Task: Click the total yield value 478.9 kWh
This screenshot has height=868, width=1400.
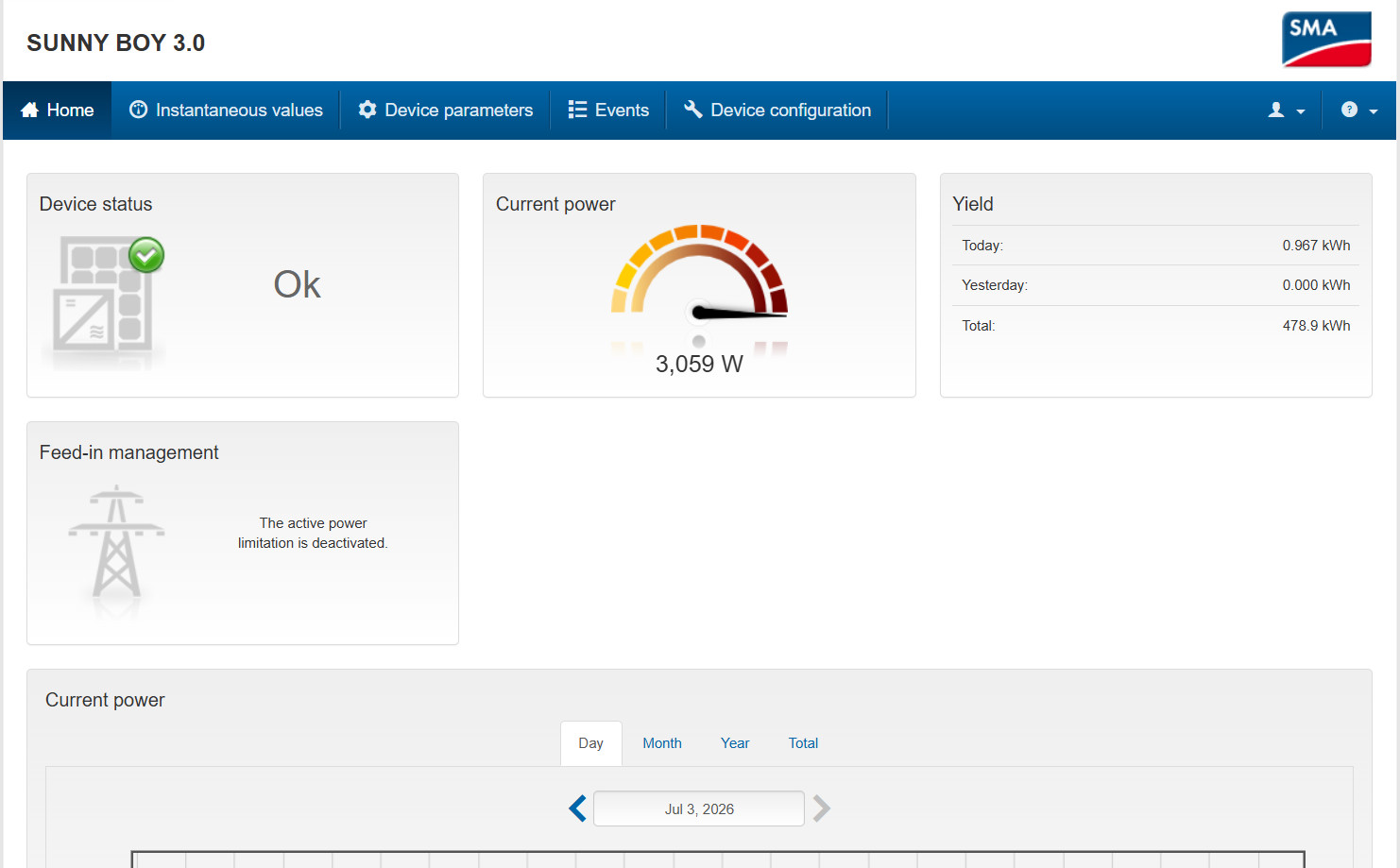Action: tap(1316, 326)
